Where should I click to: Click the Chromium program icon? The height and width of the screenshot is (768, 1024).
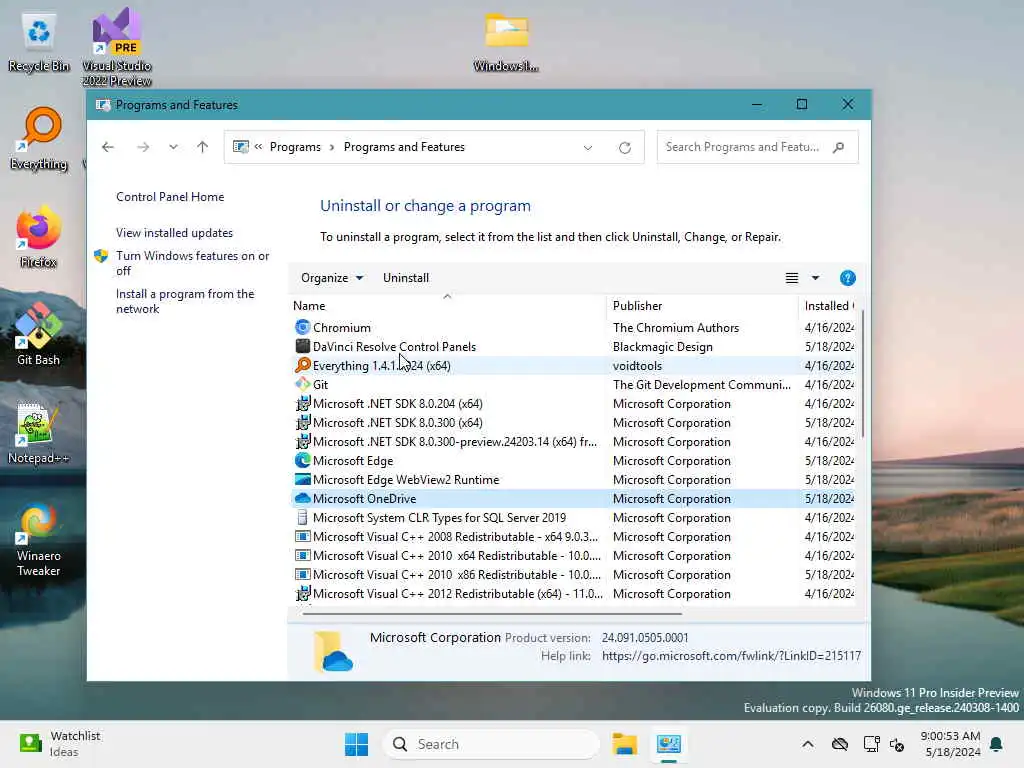[x=302, y=327]
